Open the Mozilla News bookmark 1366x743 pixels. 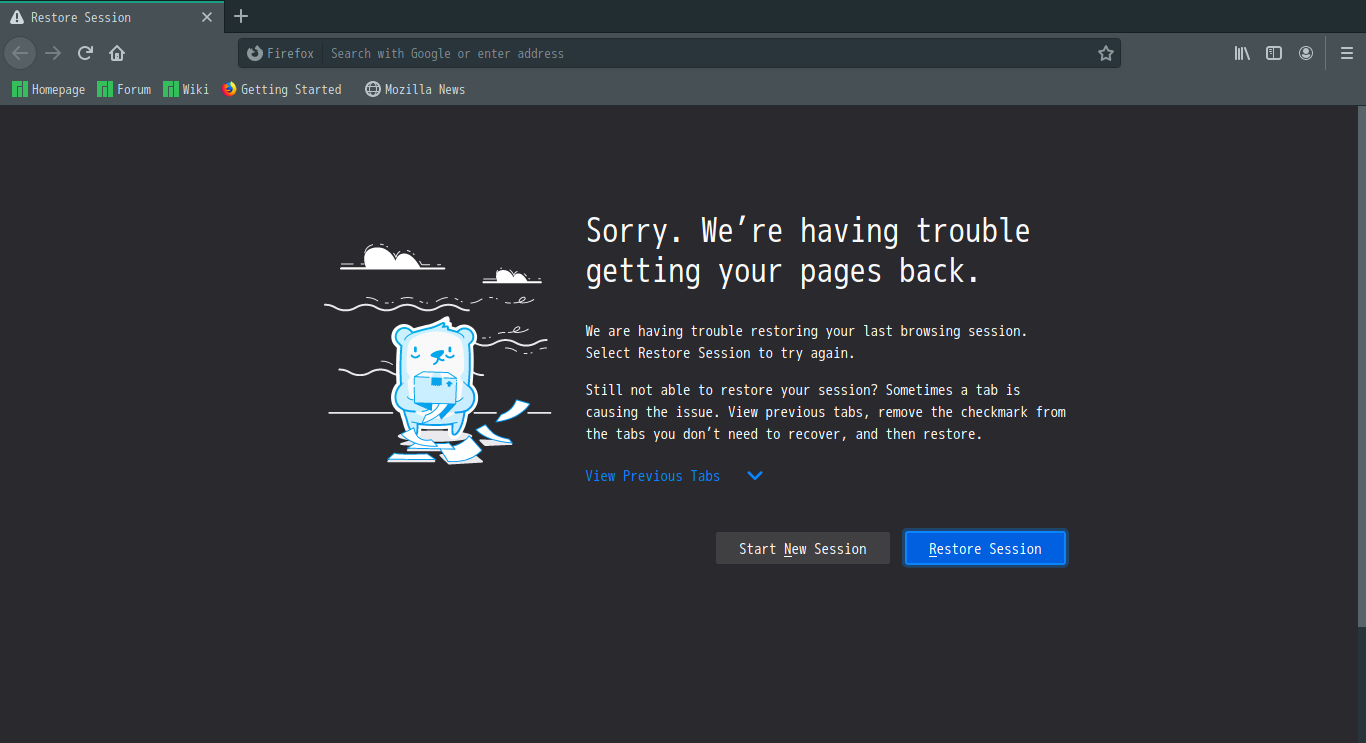tap(415, 89)
